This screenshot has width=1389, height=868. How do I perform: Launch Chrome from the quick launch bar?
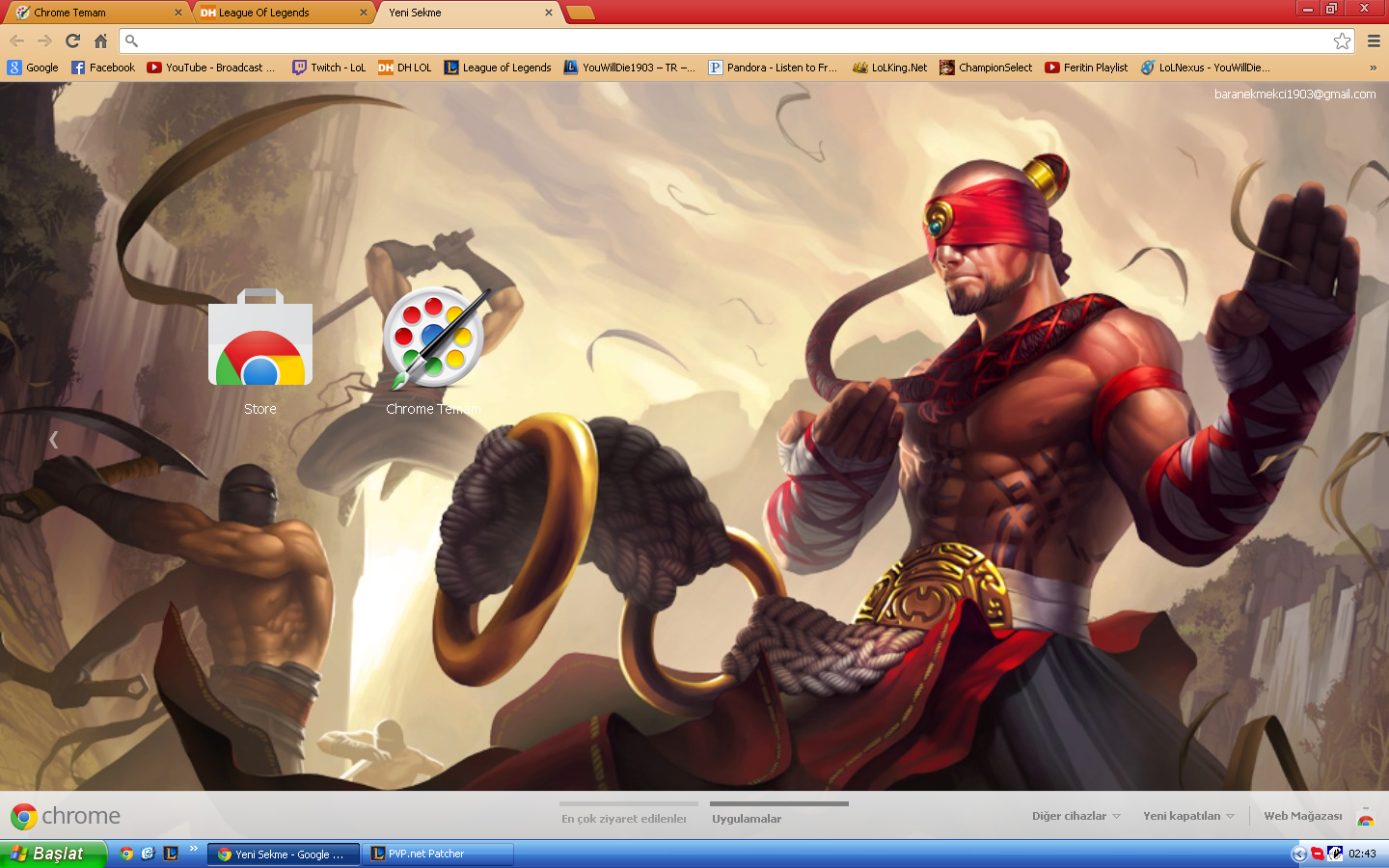[x=126, y=854]
